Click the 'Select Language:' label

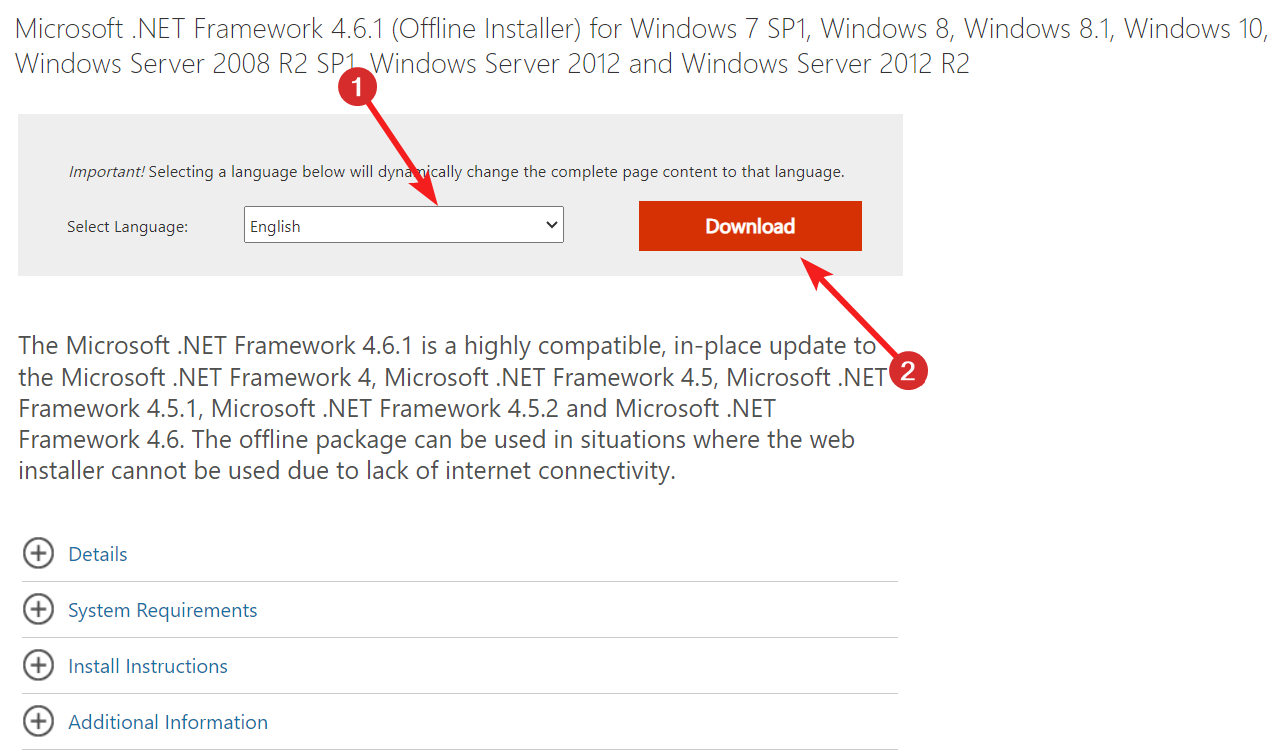coord(127,227)
